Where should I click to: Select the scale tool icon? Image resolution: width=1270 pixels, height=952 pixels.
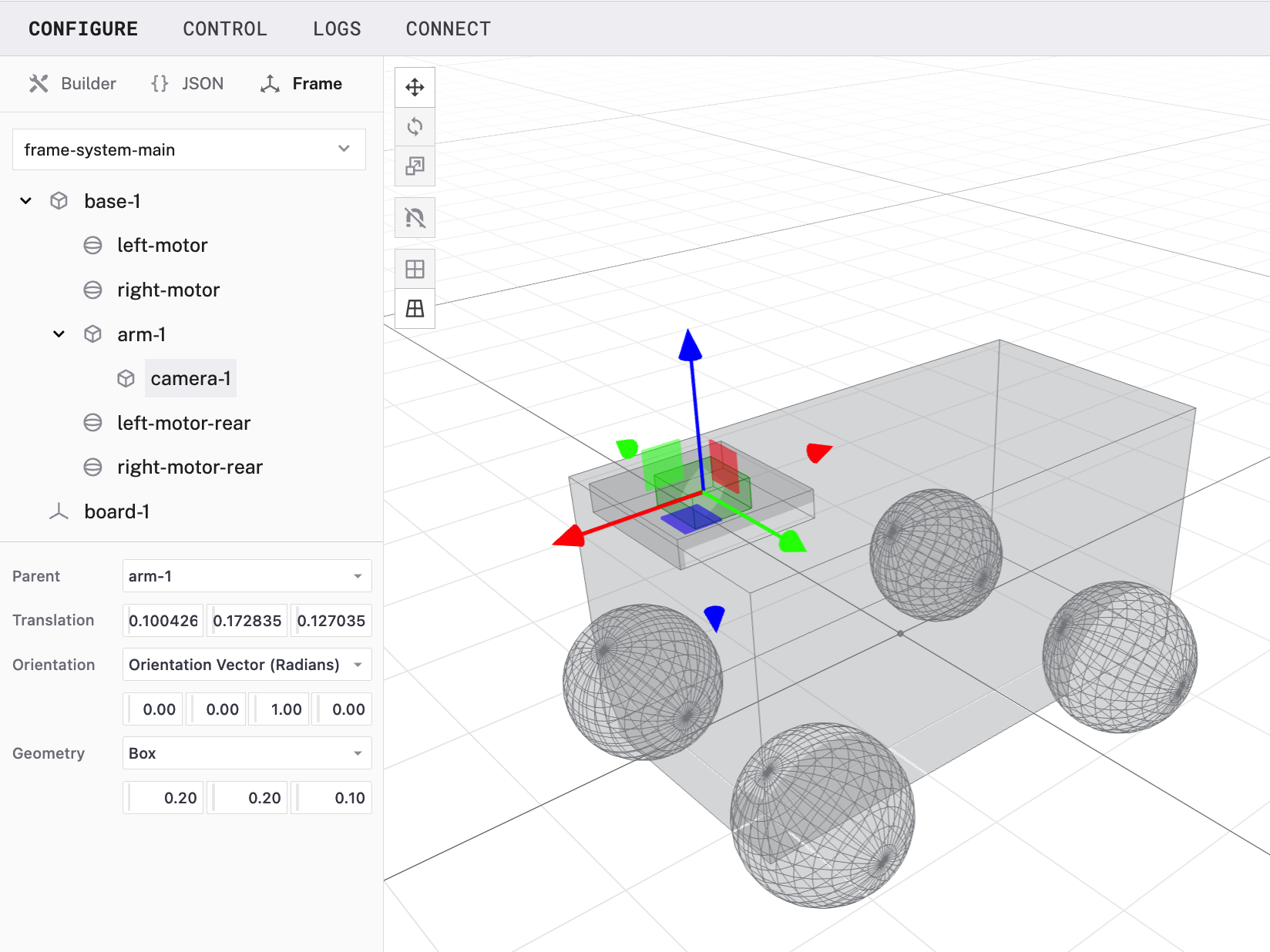415,166
